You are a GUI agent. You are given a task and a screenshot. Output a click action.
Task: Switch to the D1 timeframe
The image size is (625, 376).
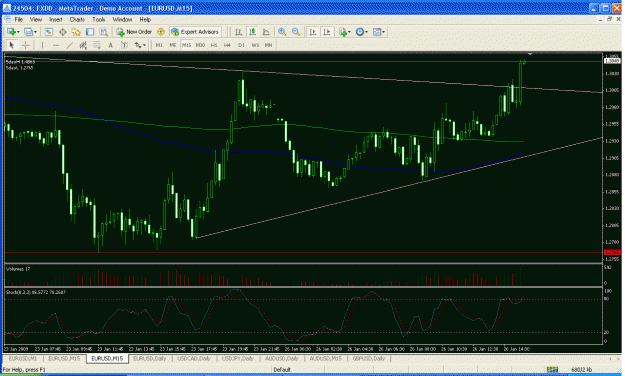[x=241, y=45]
